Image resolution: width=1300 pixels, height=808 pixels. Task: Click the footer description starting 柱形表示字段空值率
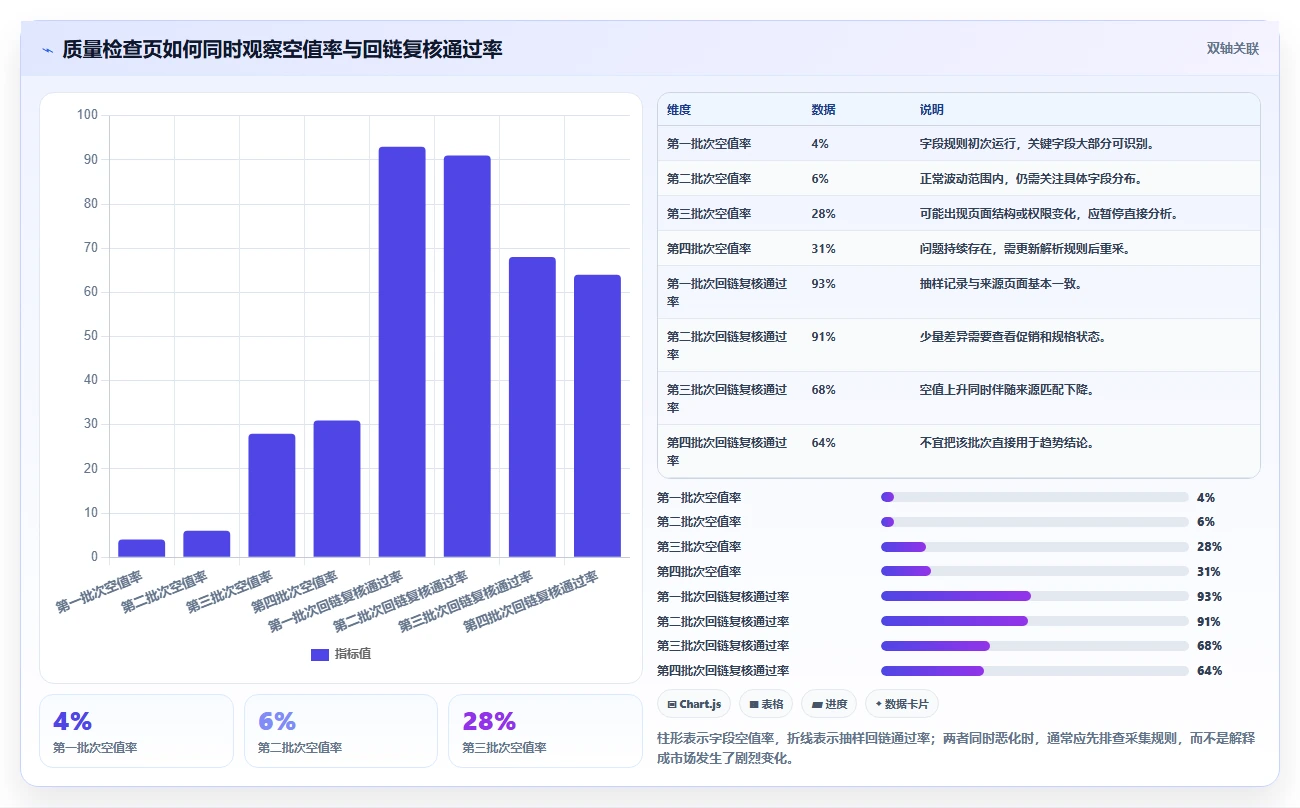tap(957, 748)
